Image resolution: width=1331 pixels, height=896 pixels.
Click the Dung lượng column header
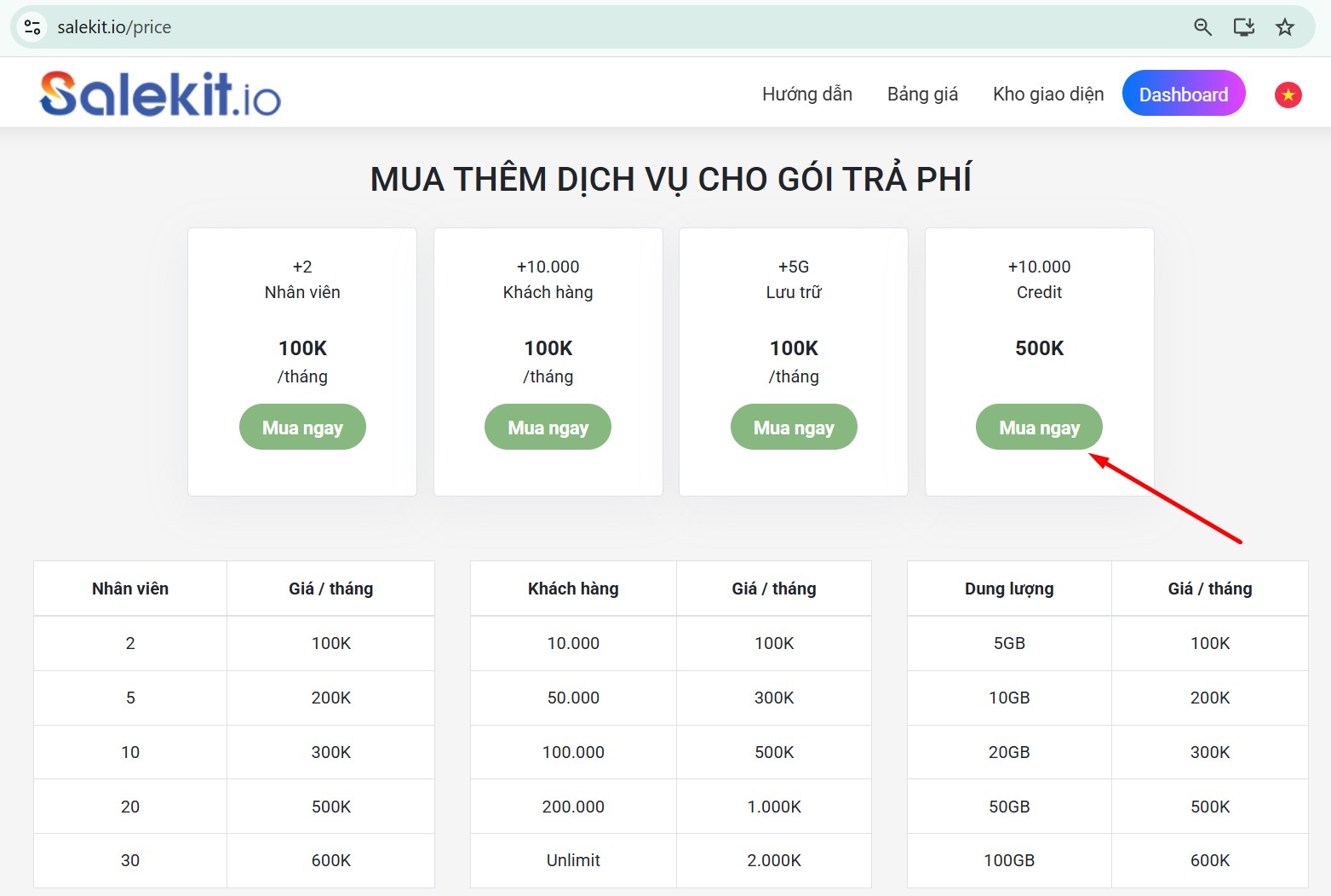[x=1009, y=589]
